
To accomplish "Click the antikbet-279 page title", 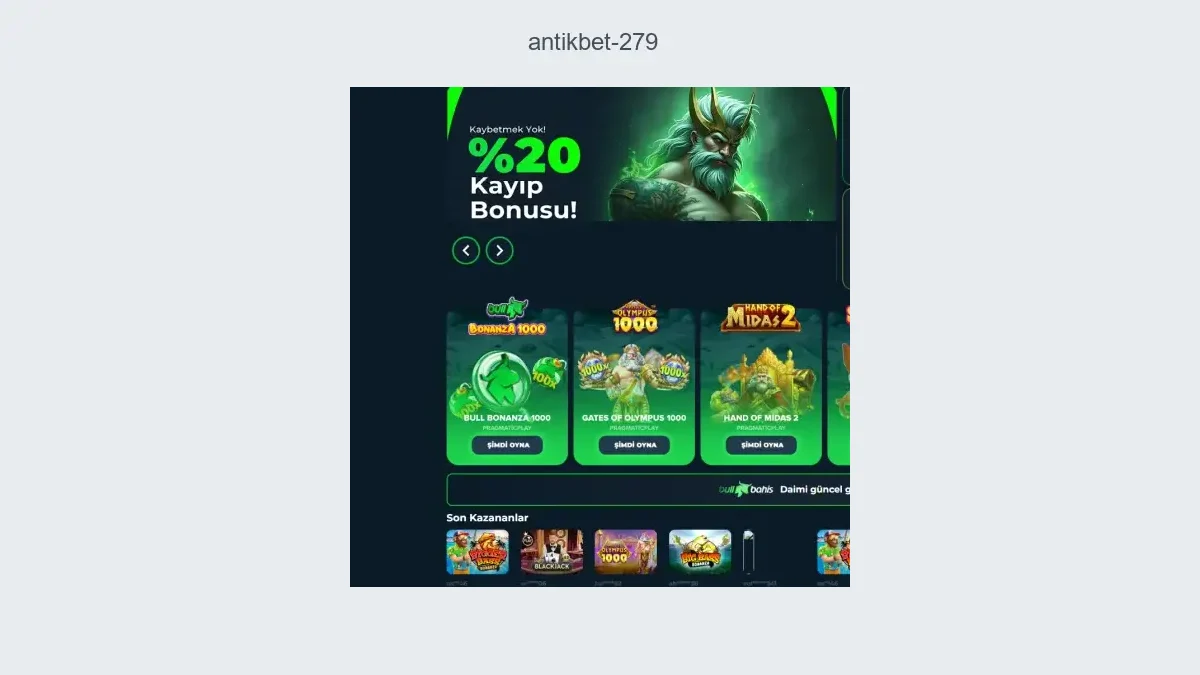I will [x=593, y=42].
